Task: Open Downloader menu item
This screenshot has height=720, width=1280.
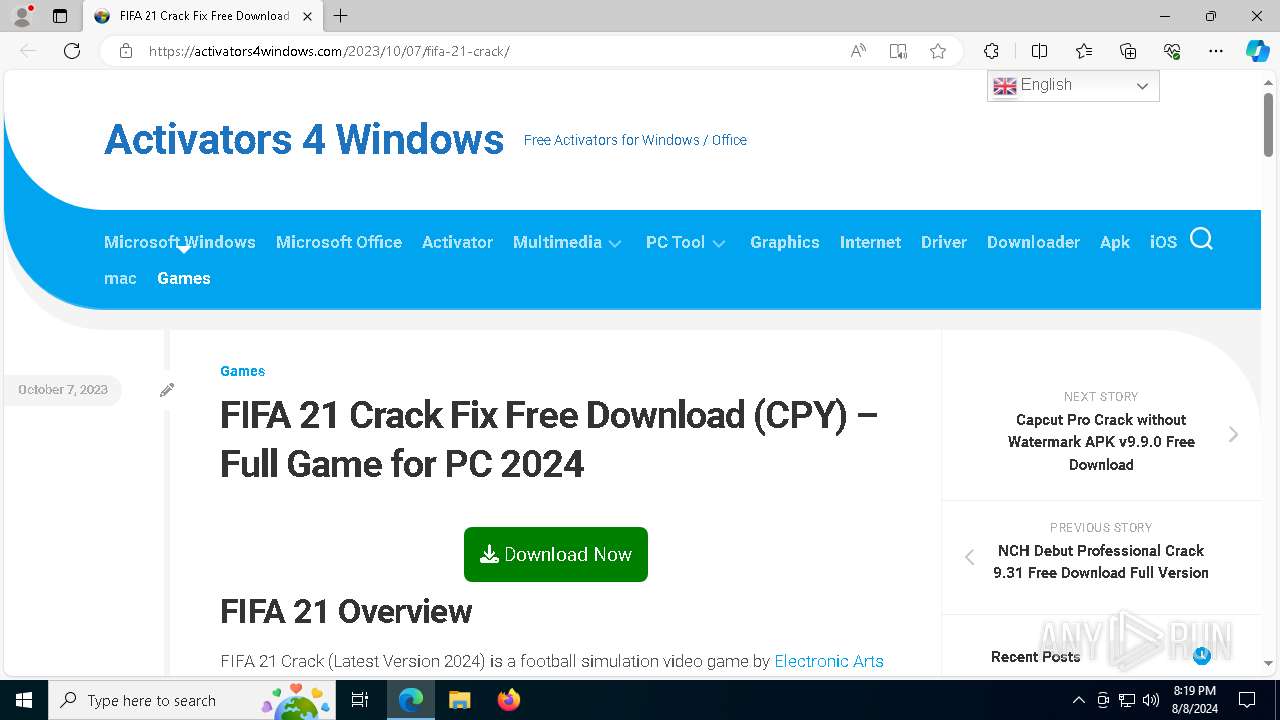Action: (x=1033, y=242)
